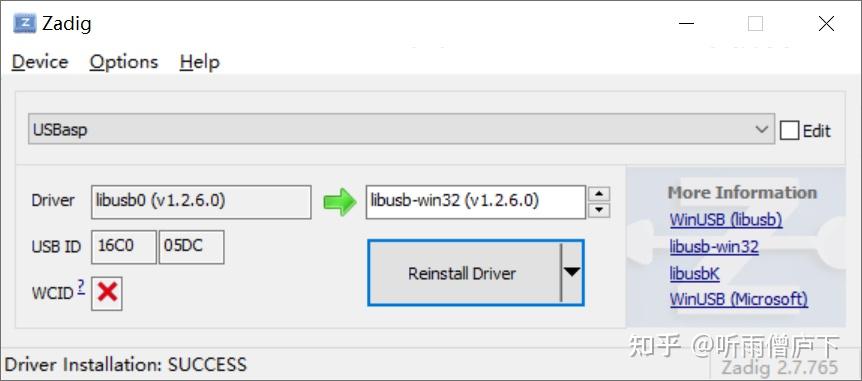The height and width of the screenshot is (381, 862).
Task: Click the 16C0 USB vendor ID field
Action: tap(124, 247)
